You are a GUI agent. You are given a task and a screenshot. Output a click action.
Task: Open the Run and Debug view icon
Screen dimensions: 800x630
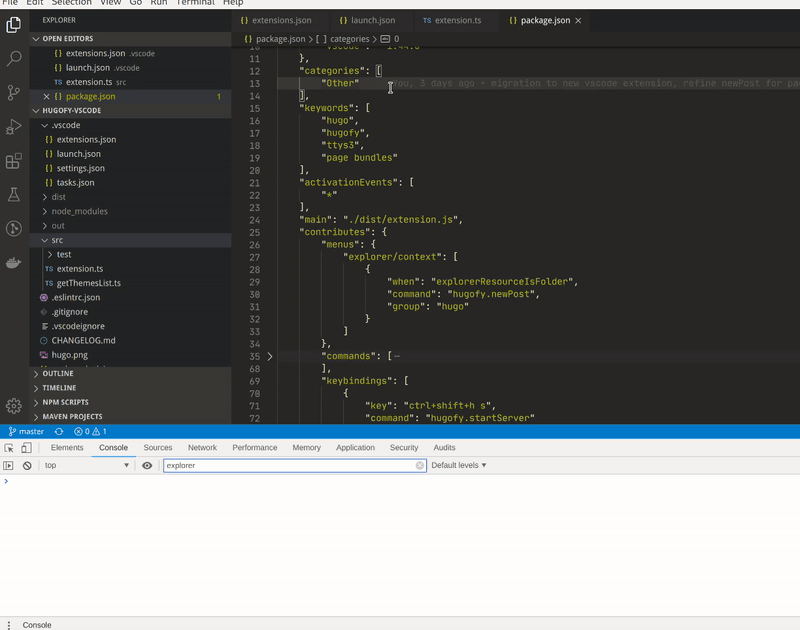pos(14,127)
